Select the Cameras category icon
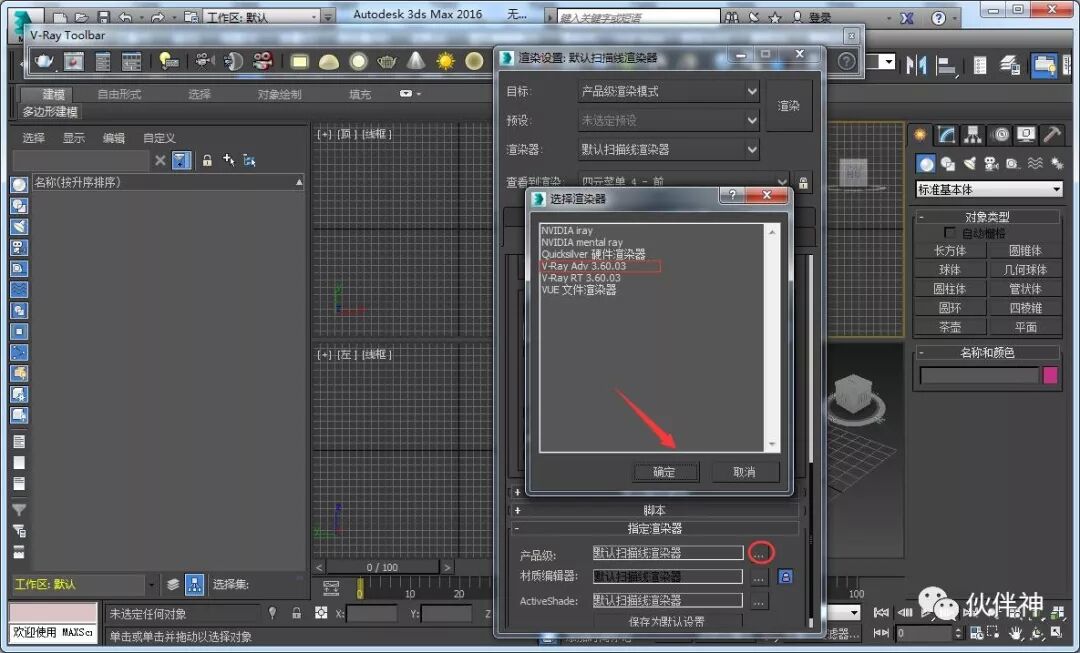 pyautogui.click(x=991, y=163)
